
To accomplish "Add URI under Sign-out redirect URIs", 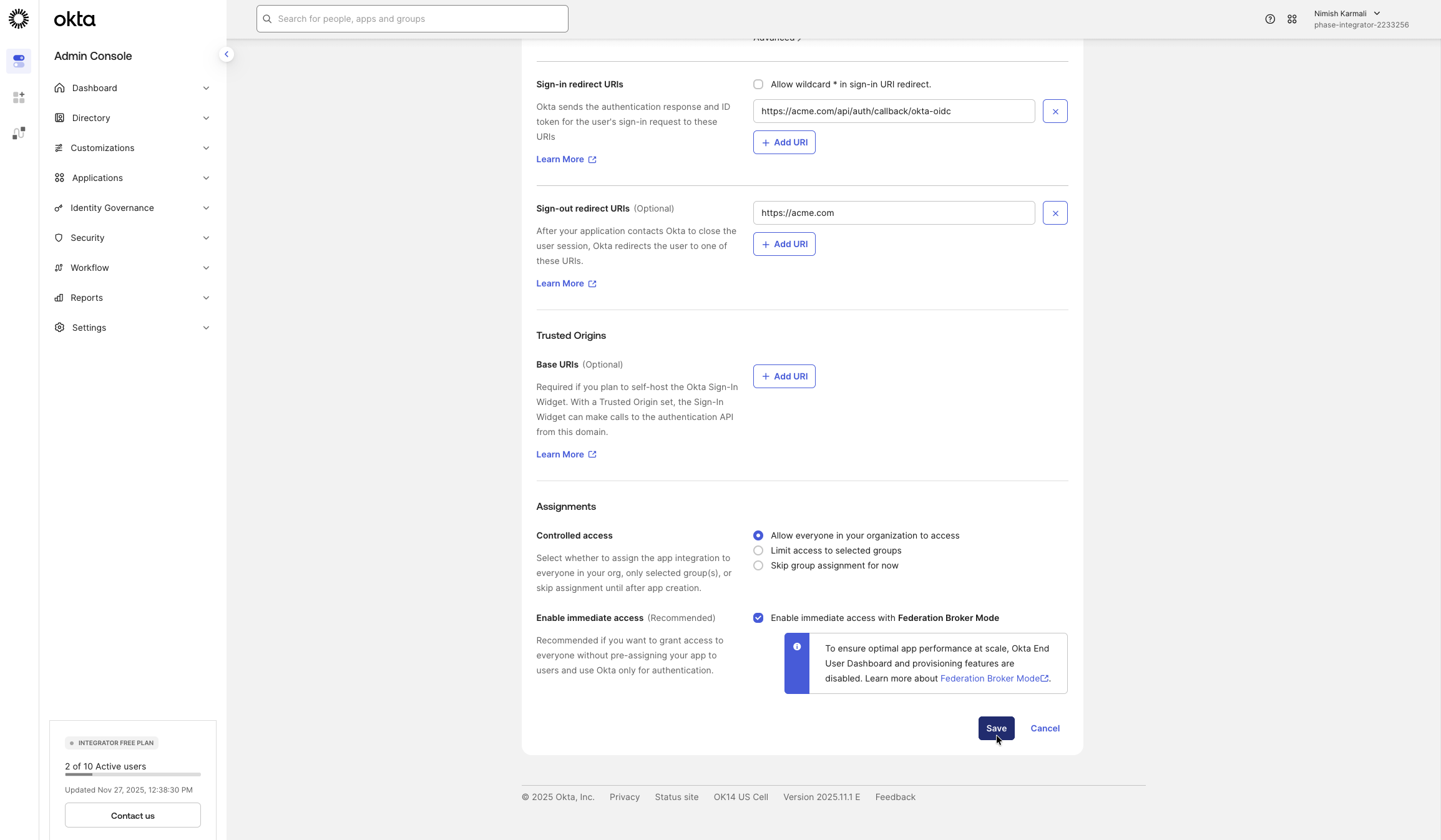I will click(784, 244).
